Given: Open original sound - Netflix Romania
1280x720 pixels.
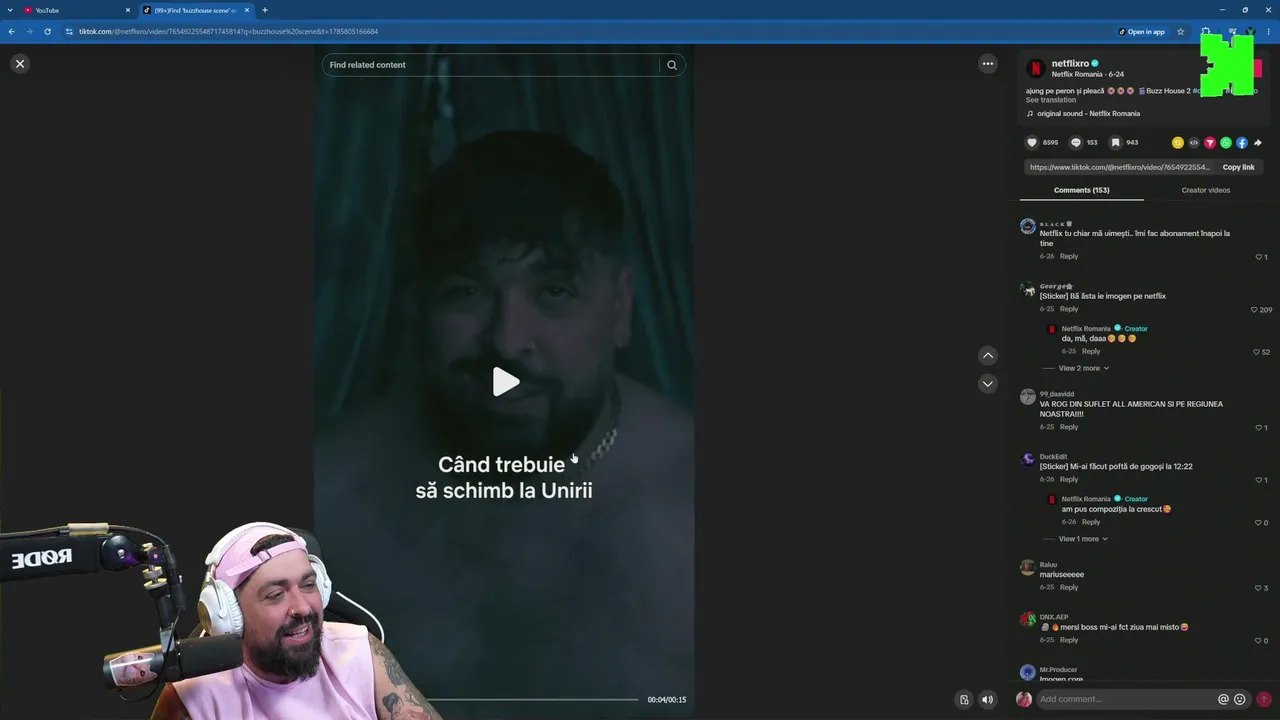Looking at the screenshot, I should [x=1088, y=114].
